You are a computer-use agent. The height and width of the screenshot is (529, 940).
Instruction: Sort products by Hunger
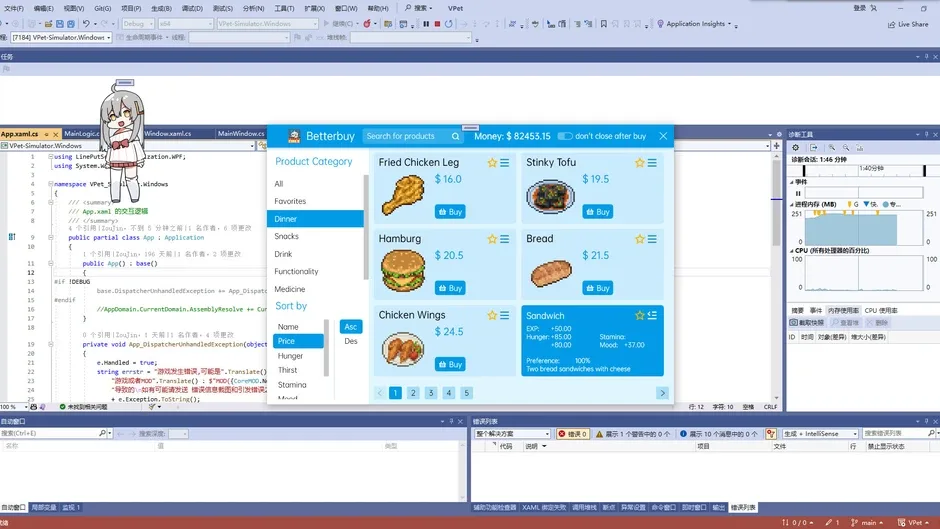(x=299, y=356)
